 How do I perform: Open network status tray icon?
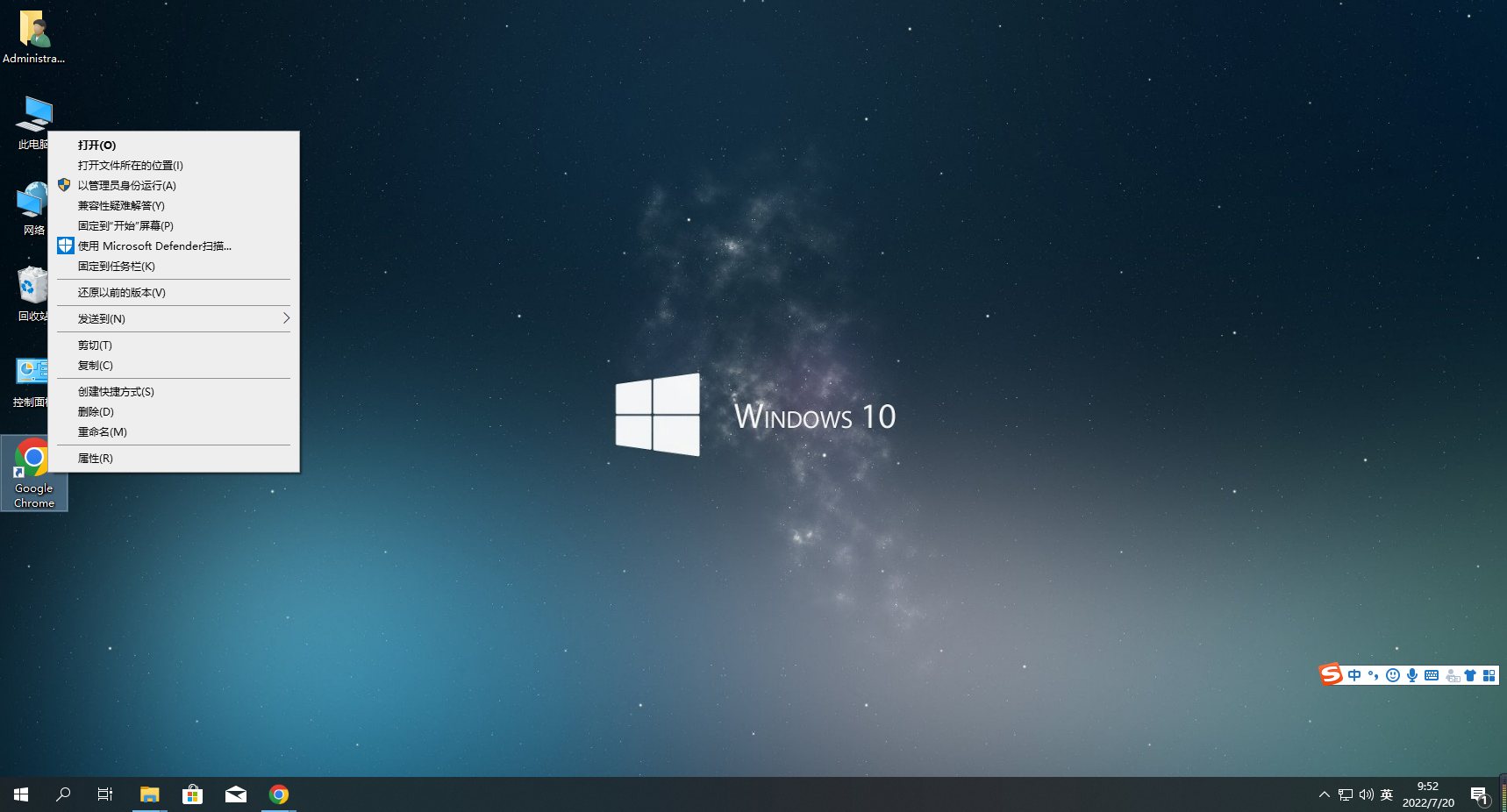click(1346, 794)
